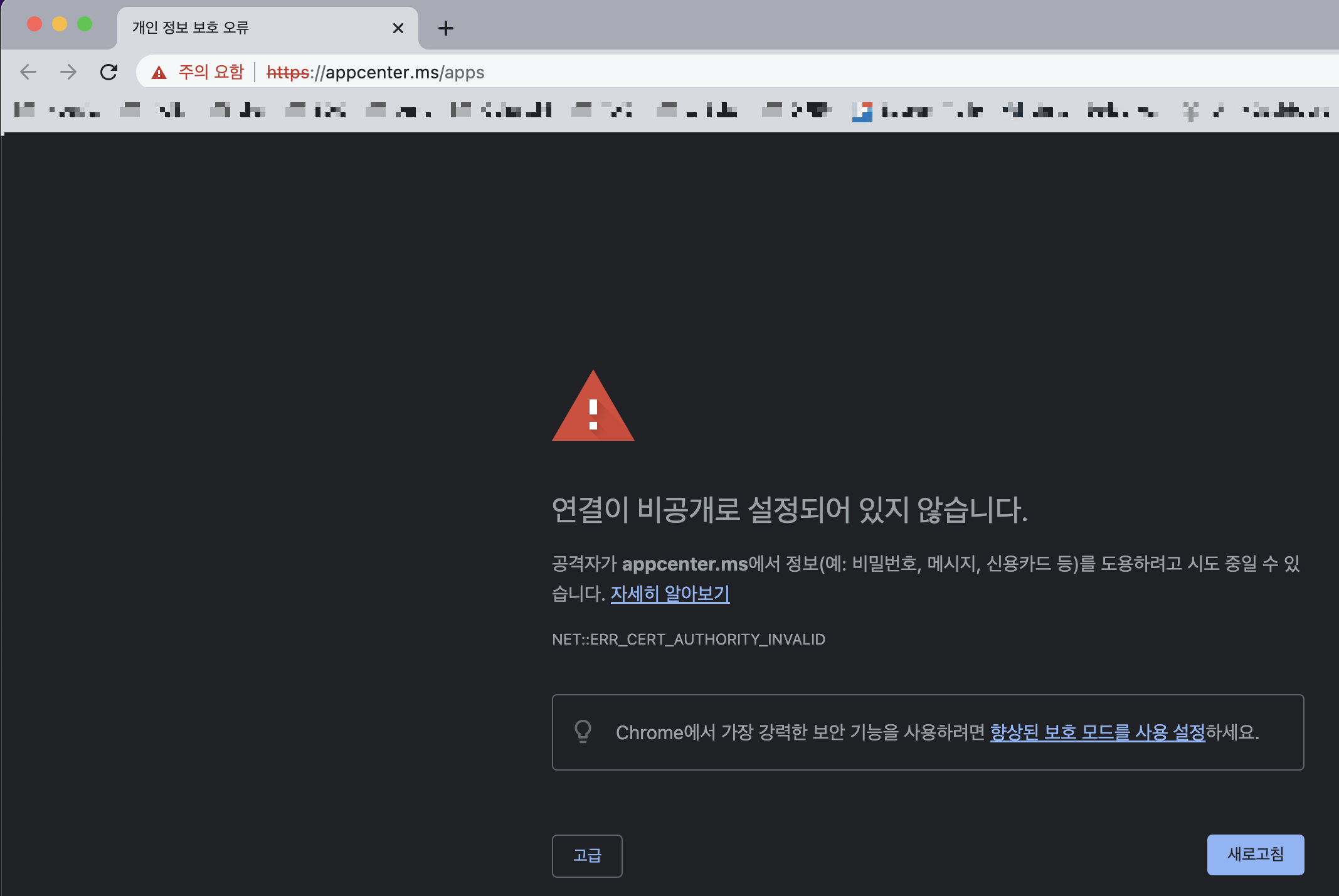The image size is (1339, 896).
Task: Minimize the window with the yellow button
Action: (60, 24)
